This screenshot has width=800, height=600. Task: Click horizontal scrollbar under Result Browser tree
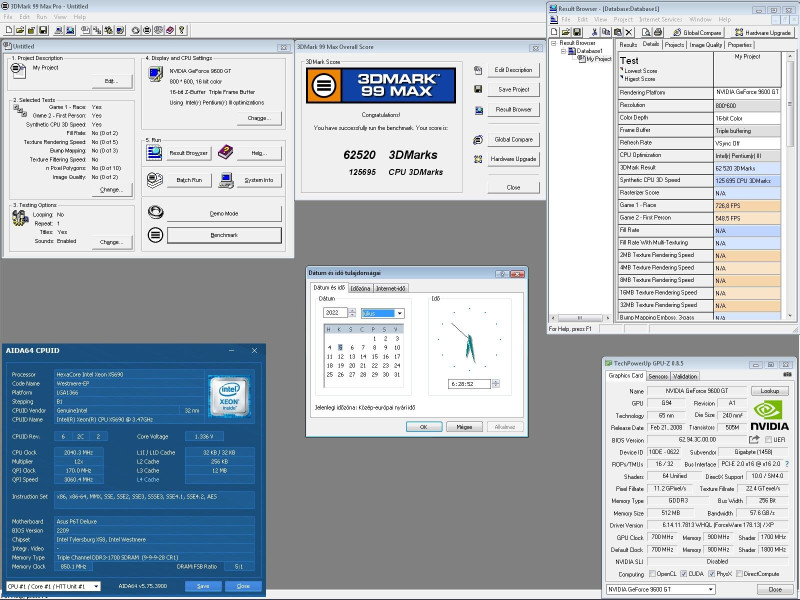click(580, 317)
